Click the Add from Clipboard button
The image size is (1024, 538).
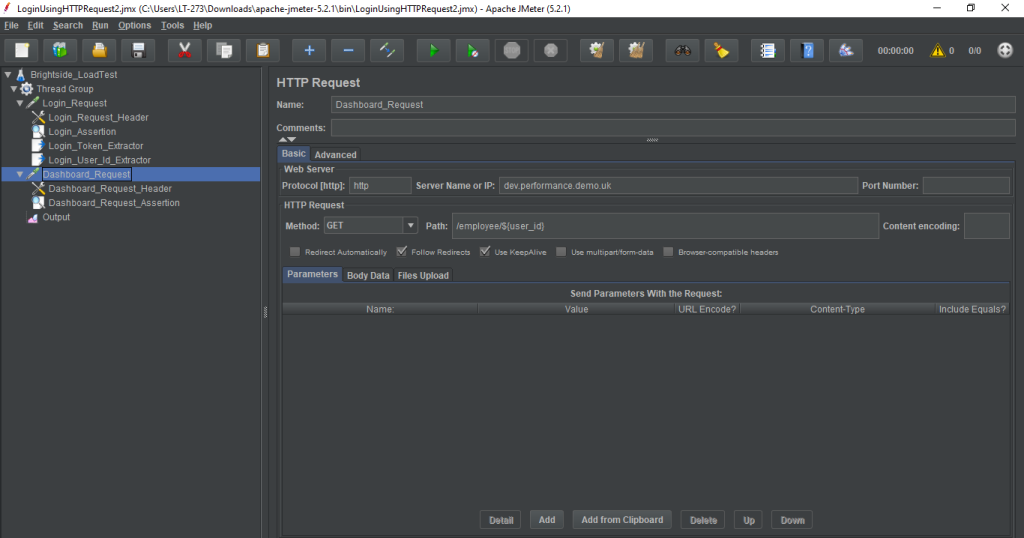[x=621, y=520]
